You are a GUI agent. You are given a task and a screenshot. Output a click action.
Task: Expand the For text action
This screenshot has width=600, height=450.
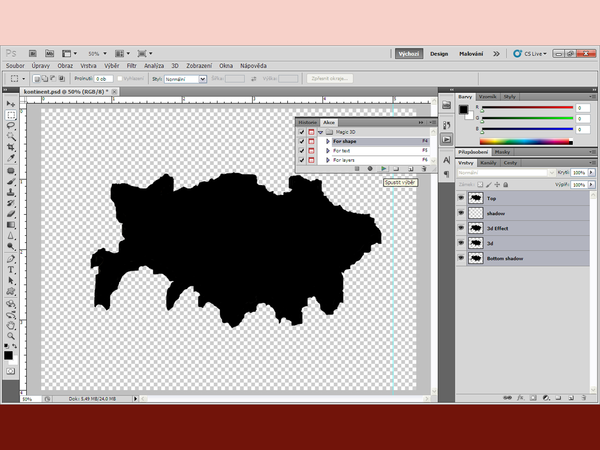[328, 150]
